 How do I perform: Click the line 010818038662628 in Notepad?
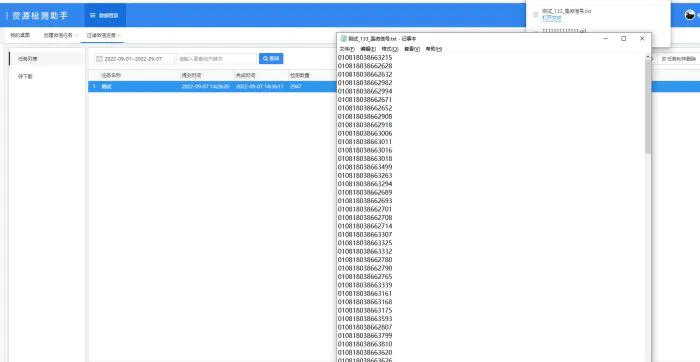365,66
